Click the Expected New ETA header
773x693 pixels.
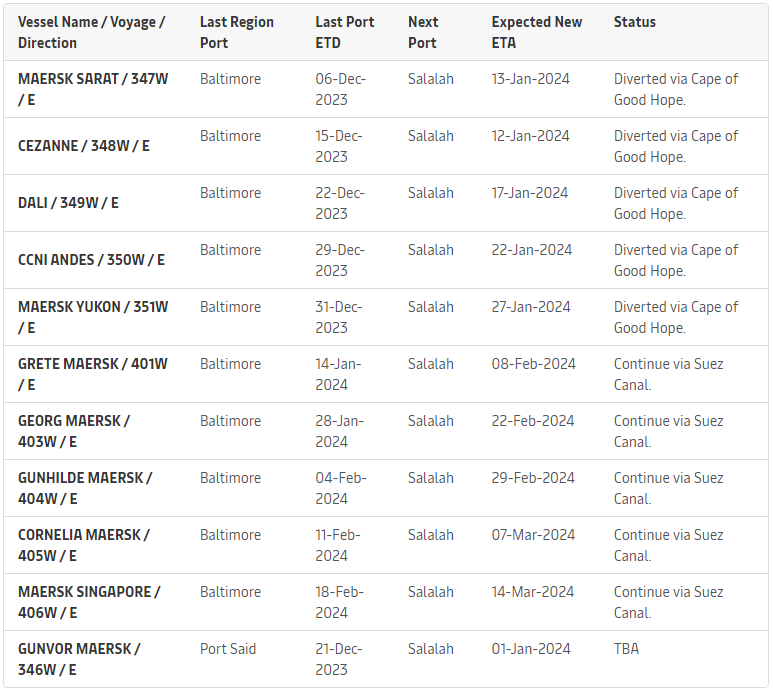[536, 32]
